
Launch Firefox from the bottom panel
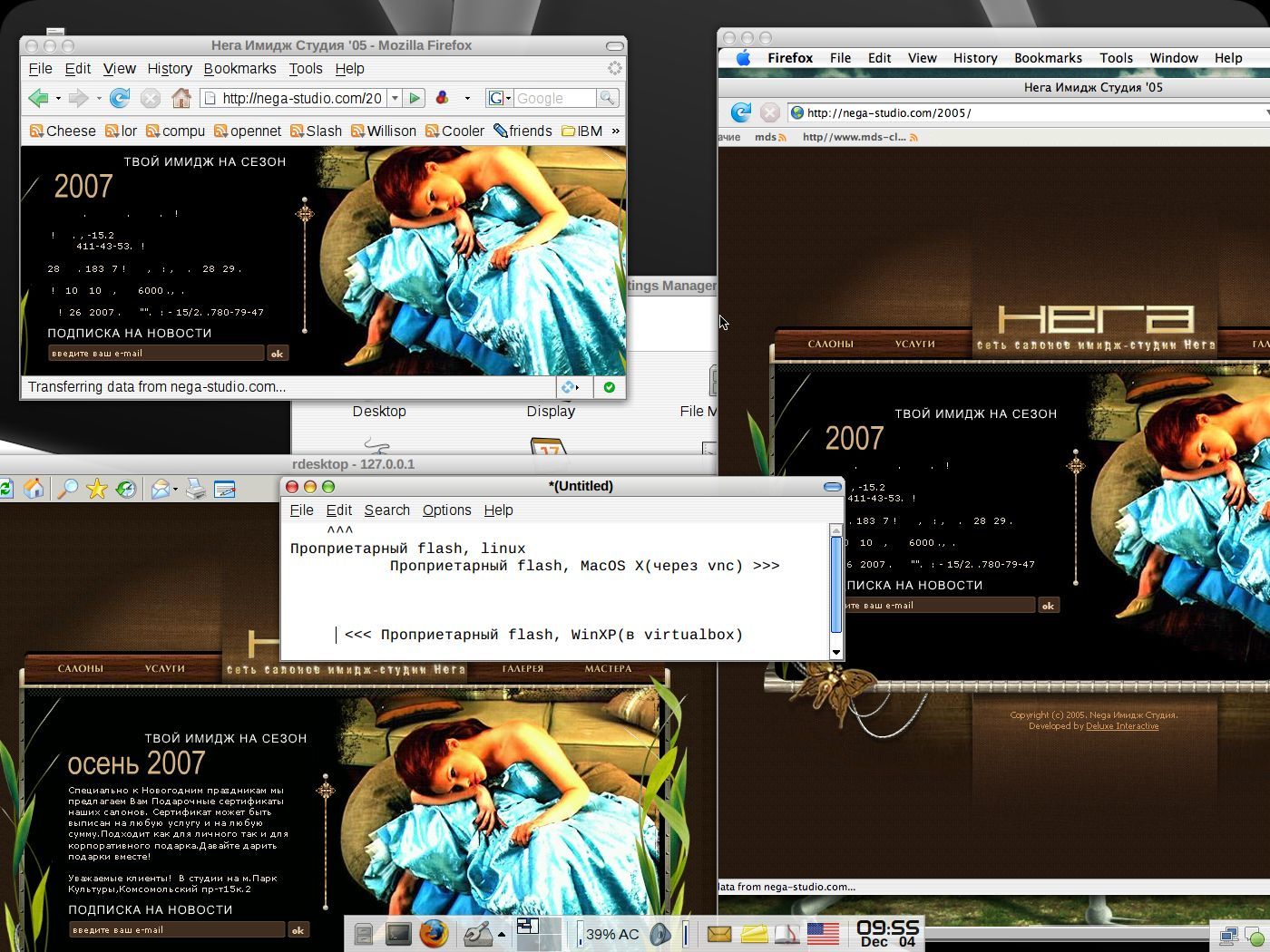pos(434,933)
